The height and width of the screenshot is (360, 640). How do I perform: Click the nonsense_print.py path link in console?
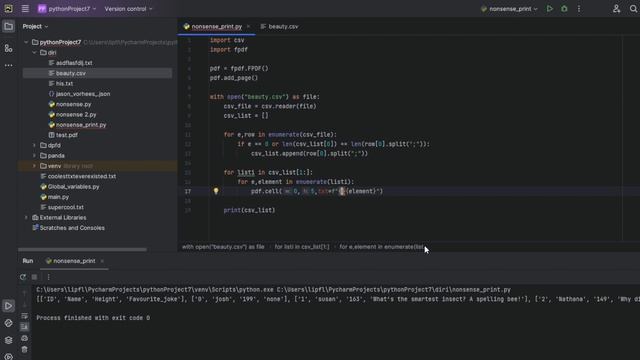coord(393,290)
